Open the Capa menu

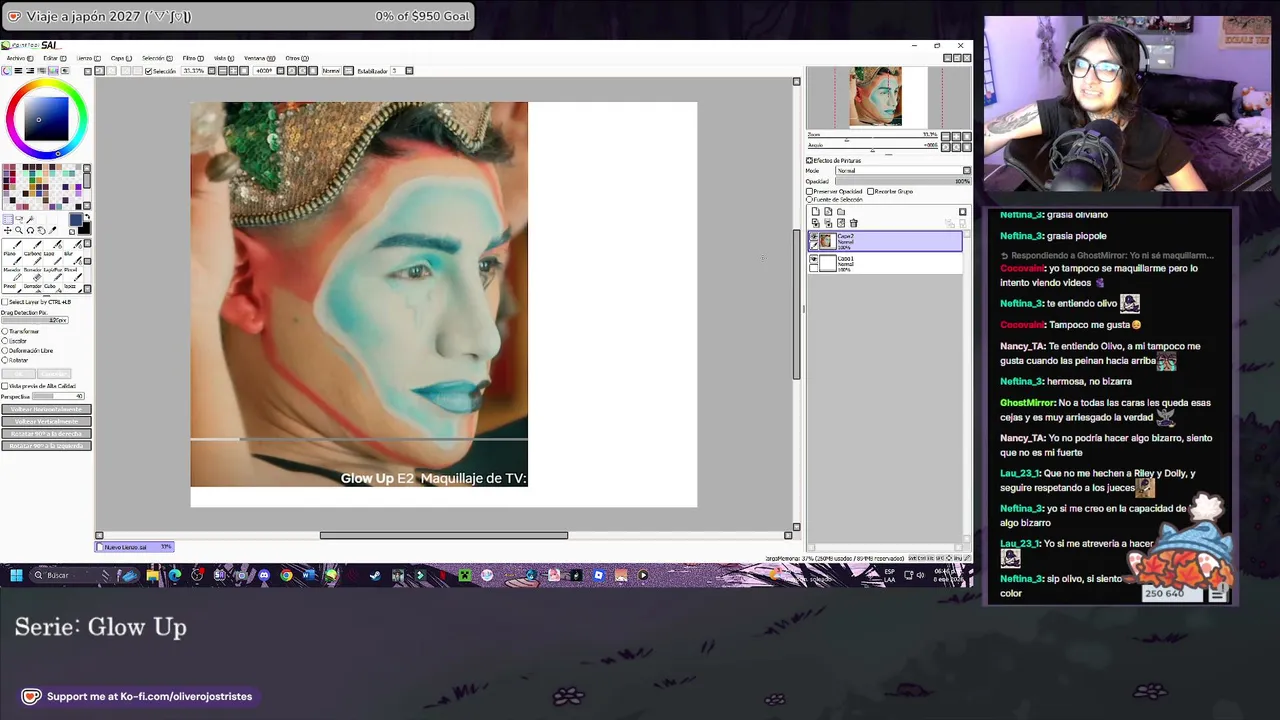121,58
